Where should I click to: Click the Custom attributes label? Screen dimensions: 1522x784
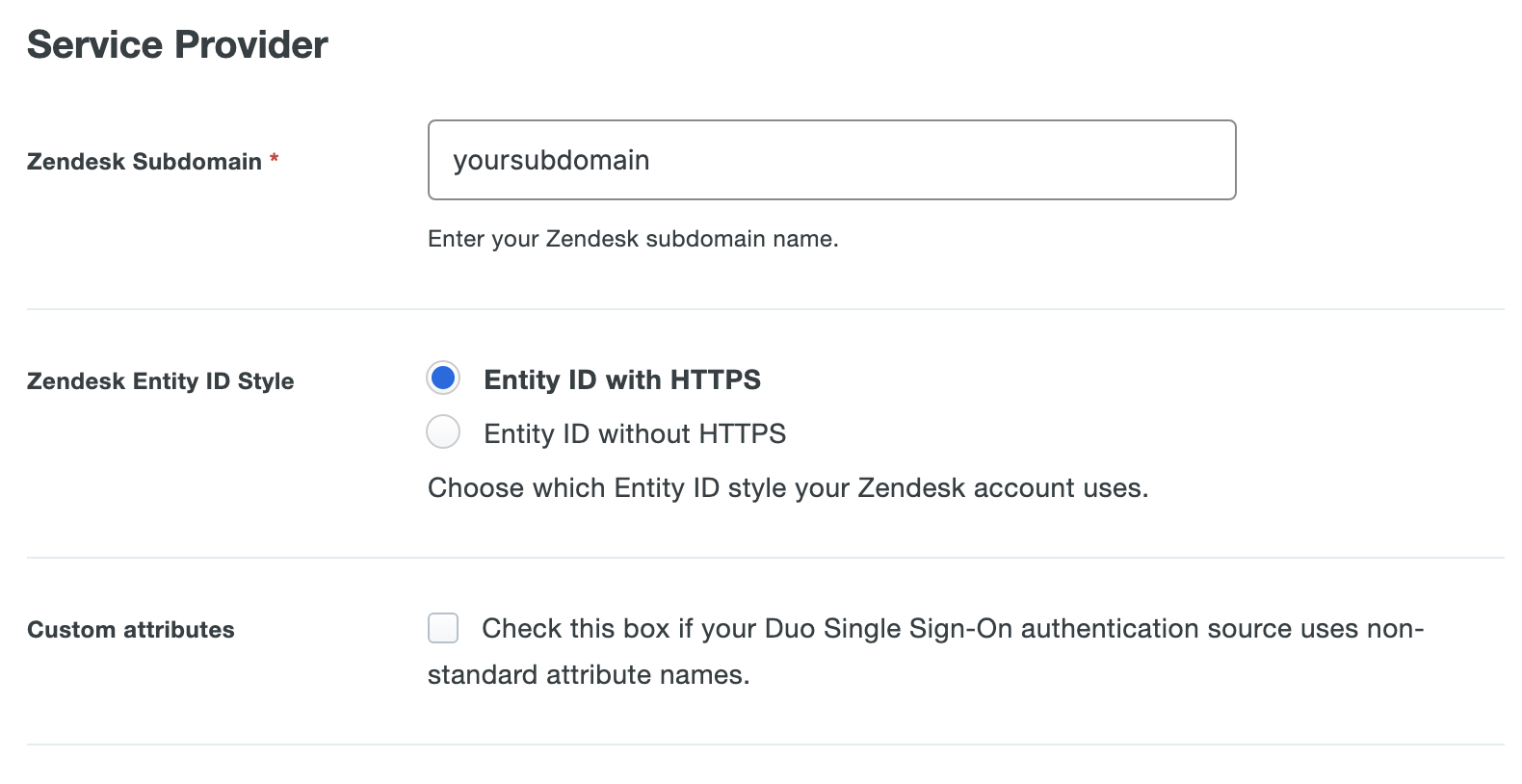(130, 630)
